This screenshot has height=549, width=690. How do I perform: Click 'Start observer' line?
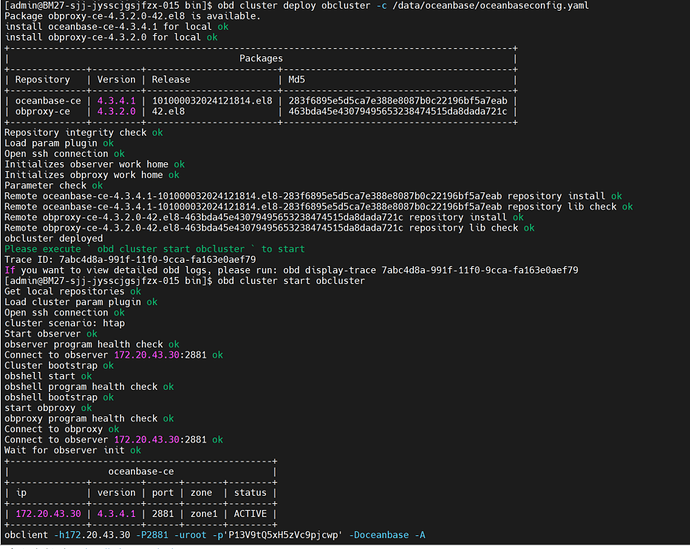51,333
